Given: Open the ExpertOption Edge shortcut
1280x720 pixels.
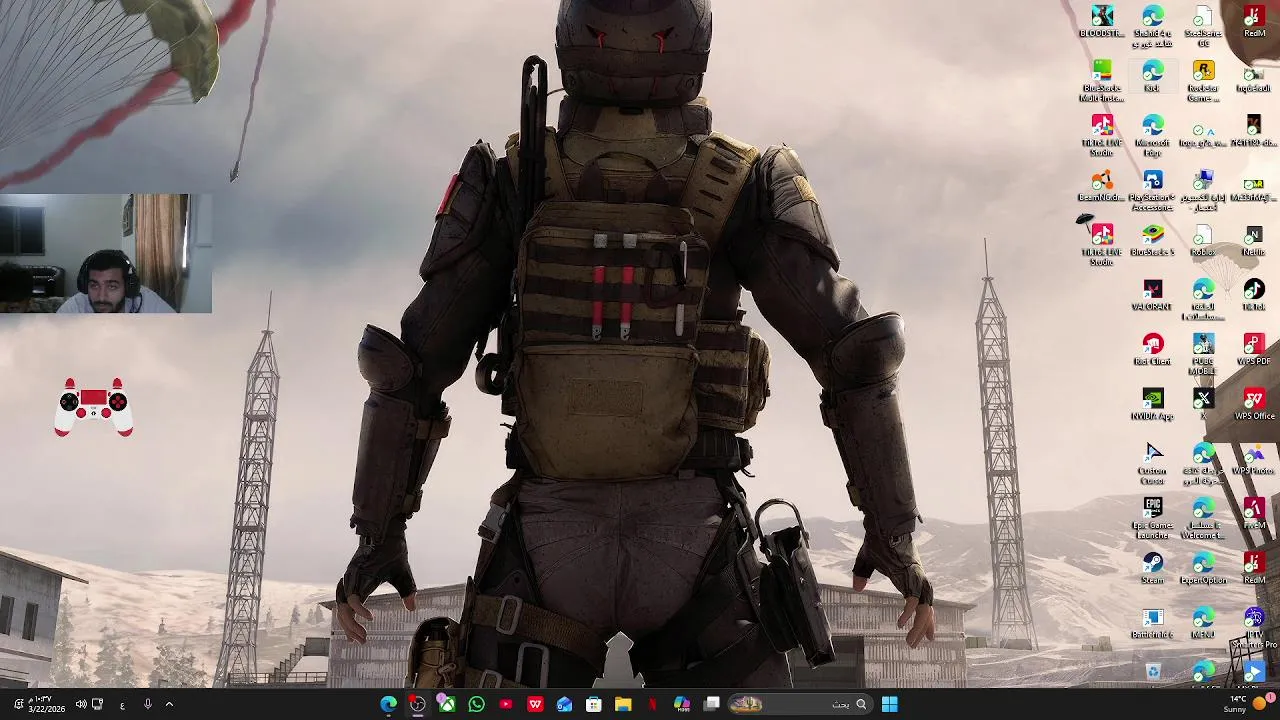Looking at the screenshot, I should pyautogui.click(x=1203, y=568).
